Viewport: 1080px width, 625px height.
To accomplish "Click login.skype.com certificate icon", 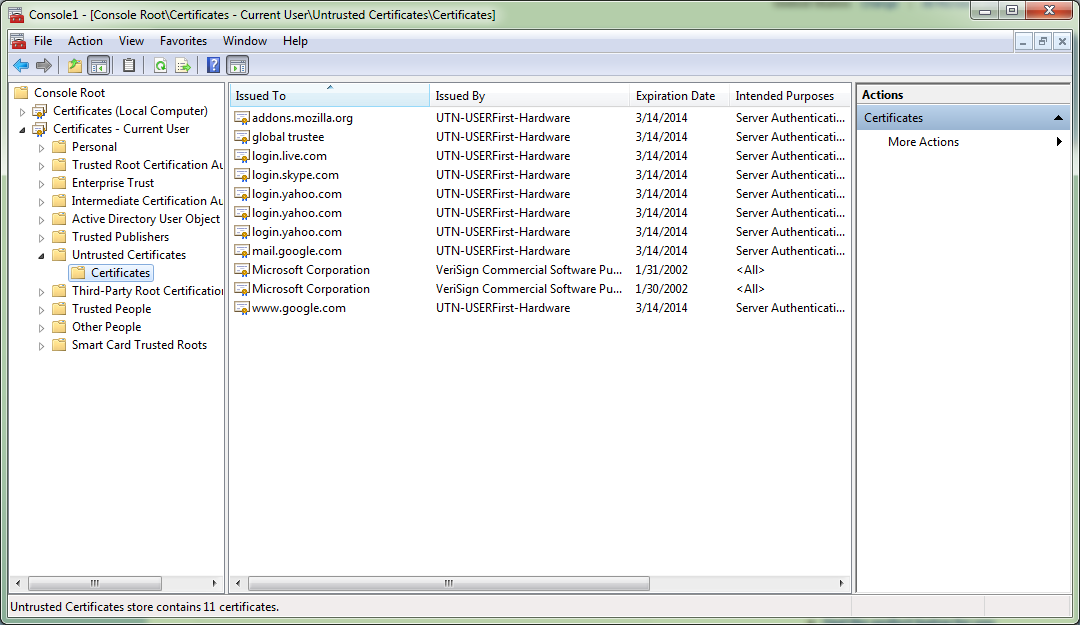I will [242, 175].
